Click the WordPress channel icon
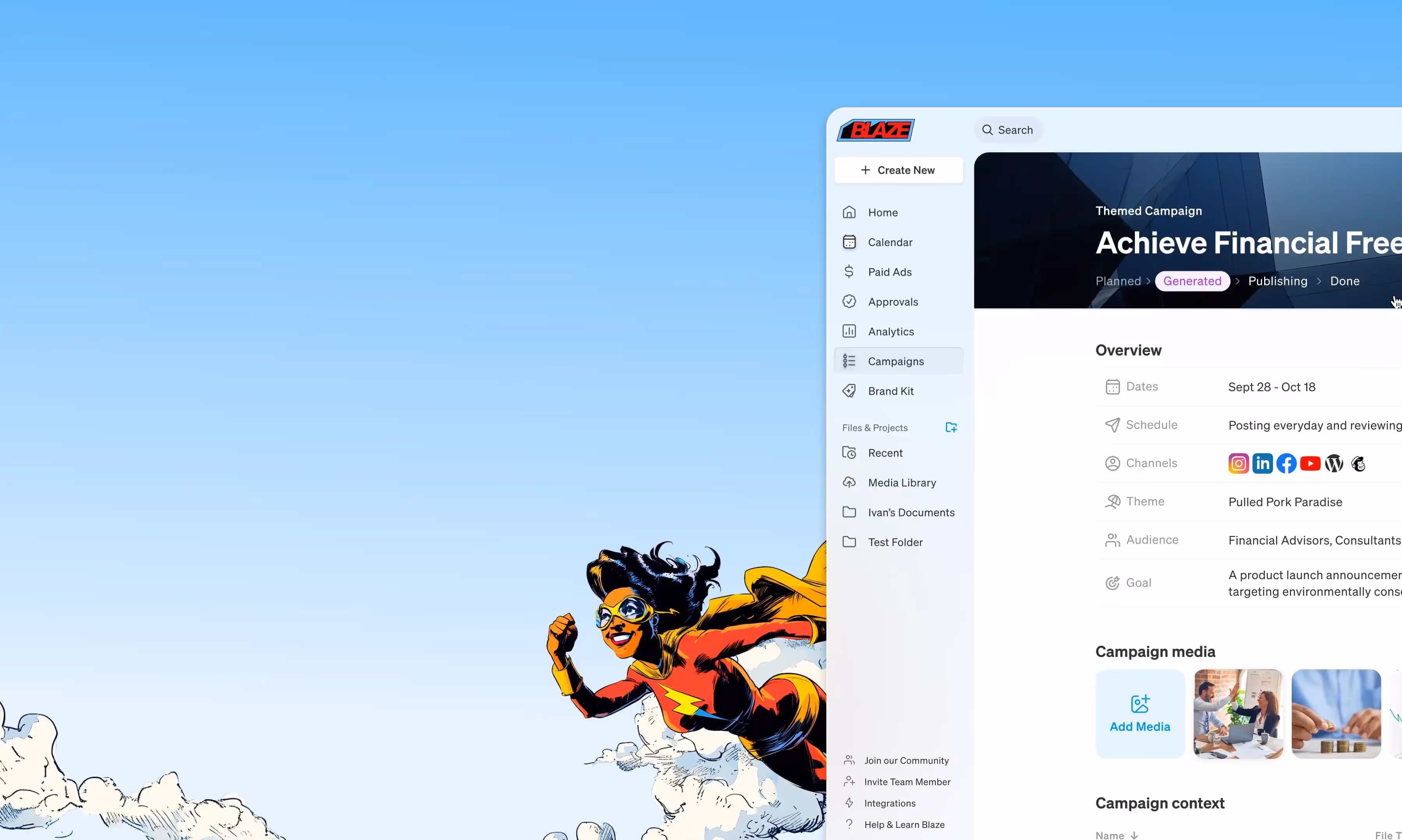 [1334, 464]
